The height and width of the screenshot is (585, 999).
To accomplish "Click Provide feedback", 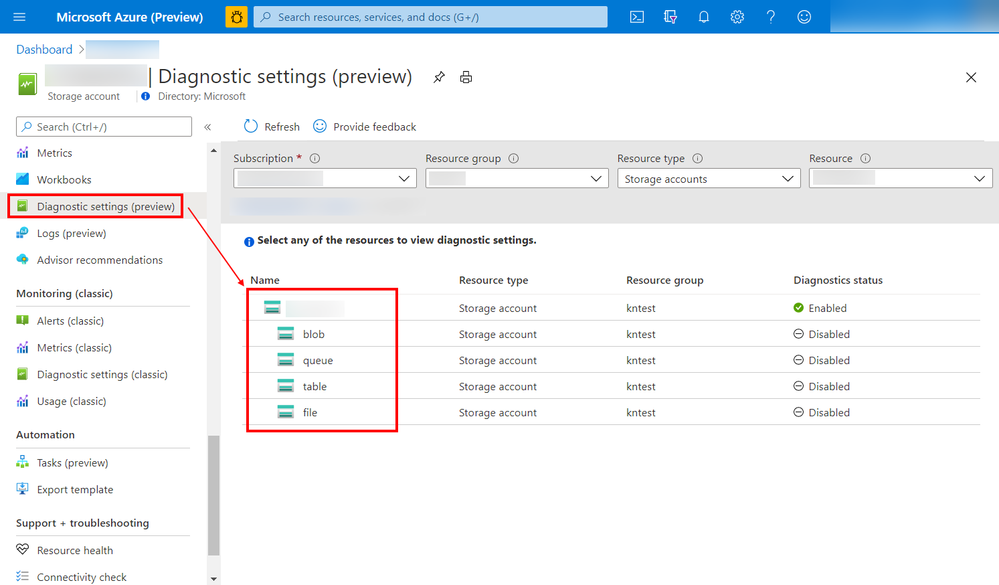I will [364, 127].
